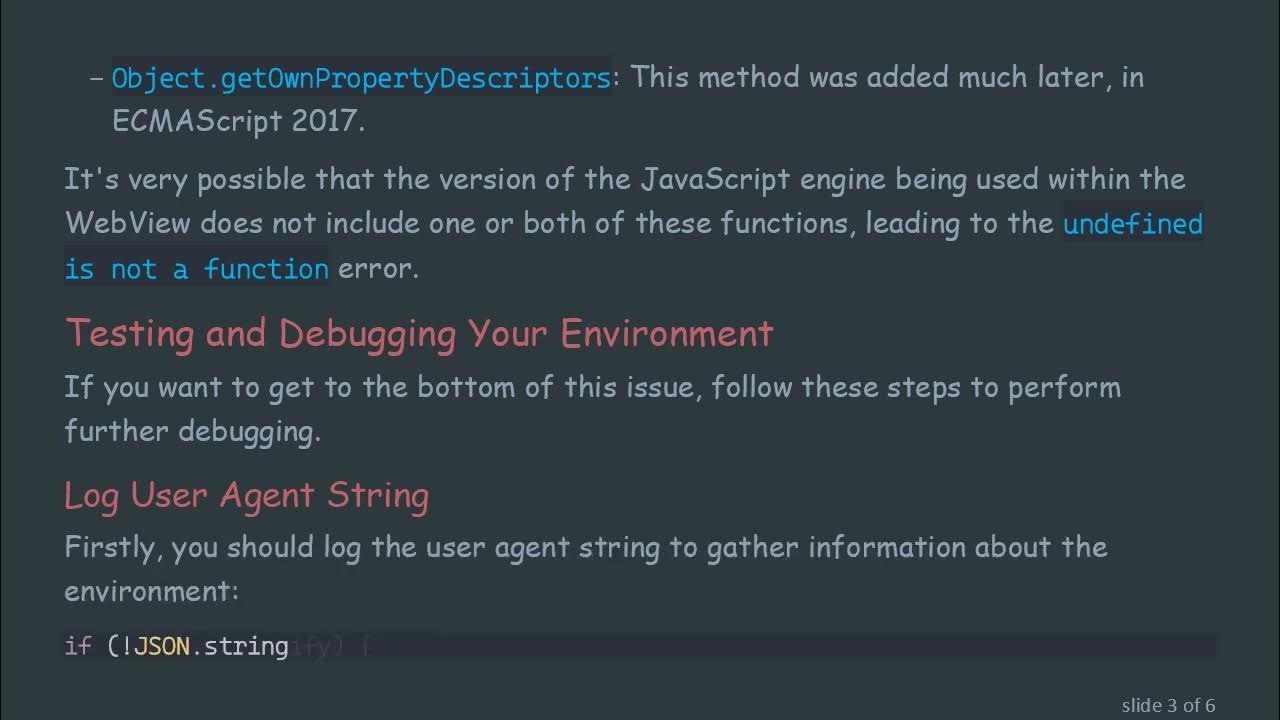Click the word "WebView" in the paragraph
This screenshot has height=720, width=1280.
pyautogui.click(x=127, y=223)
